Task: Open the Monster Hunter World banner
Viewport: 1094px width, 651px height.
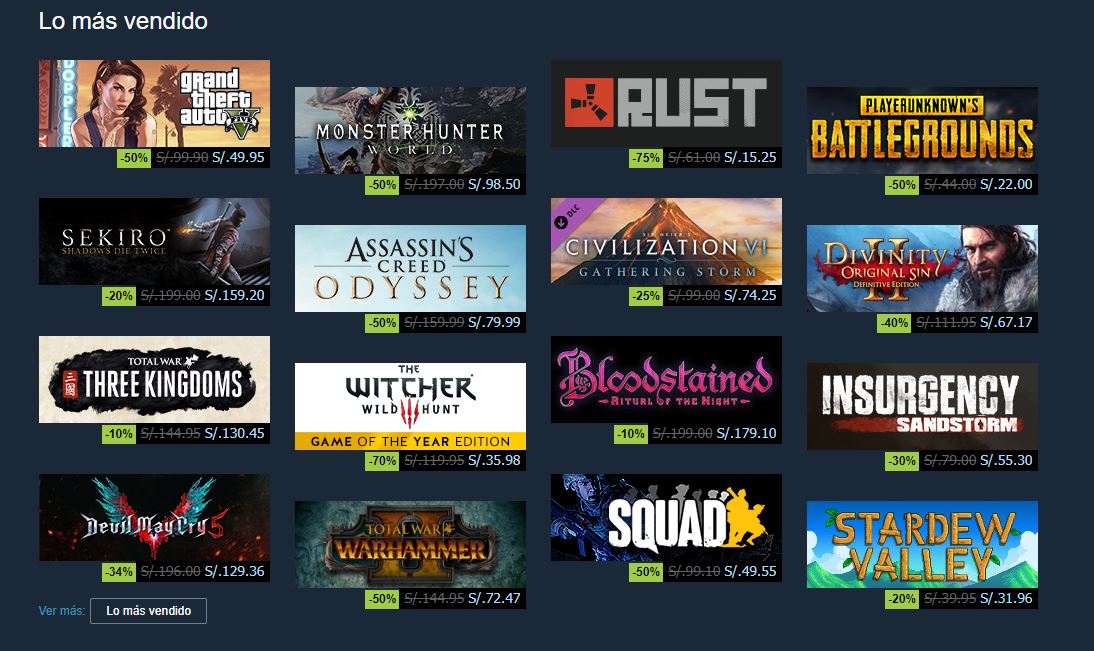Action: click(x=410, y=130)
